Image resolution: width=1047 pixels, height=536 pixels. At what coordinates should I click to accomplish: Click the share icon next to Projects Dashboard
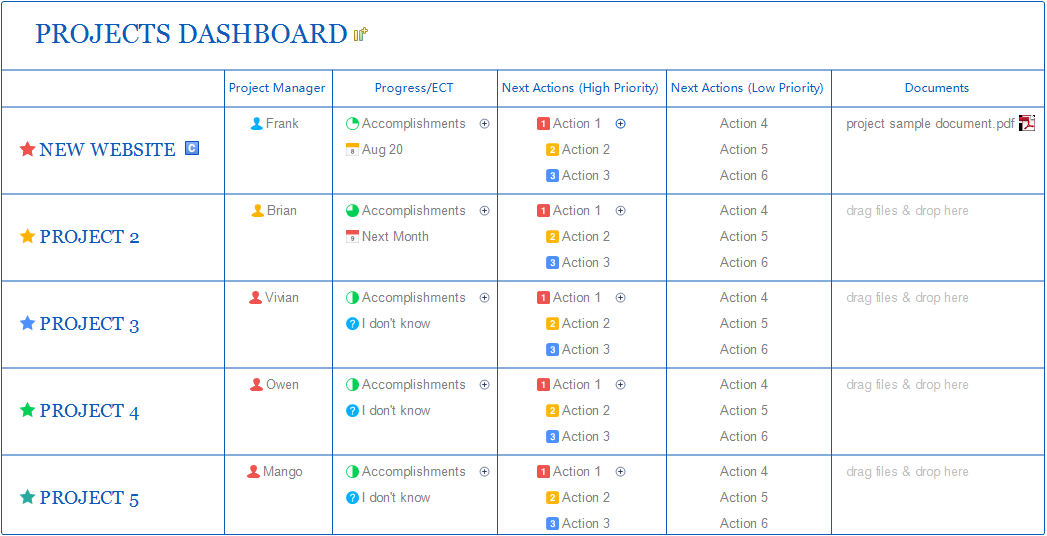point(361,35)
